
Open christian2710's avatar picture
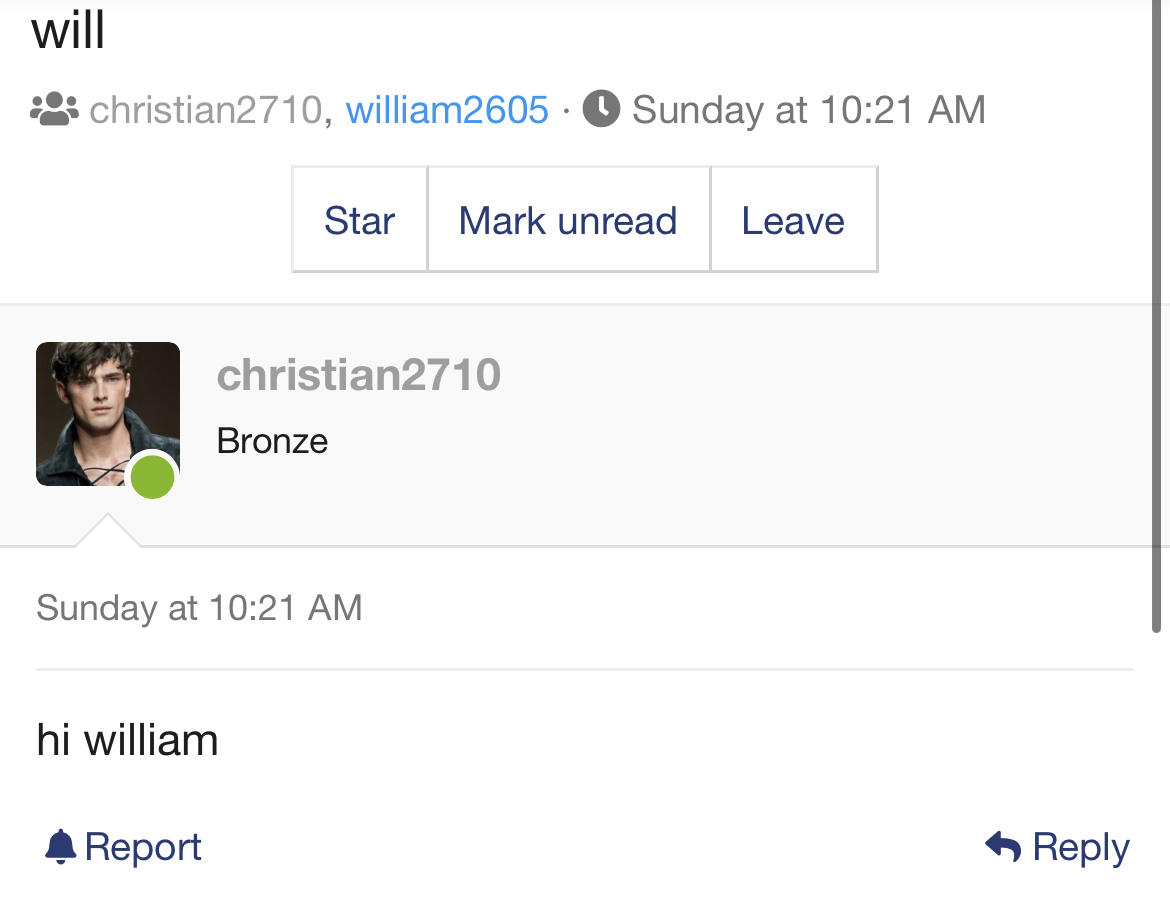click(x=107, y=413)
